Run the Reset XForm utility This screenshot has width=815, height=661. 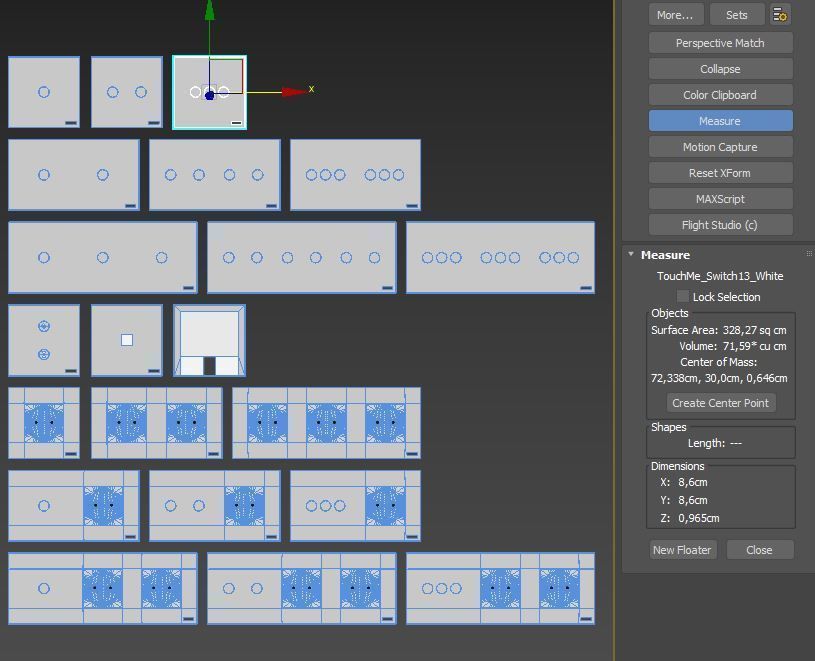point(720,173)
